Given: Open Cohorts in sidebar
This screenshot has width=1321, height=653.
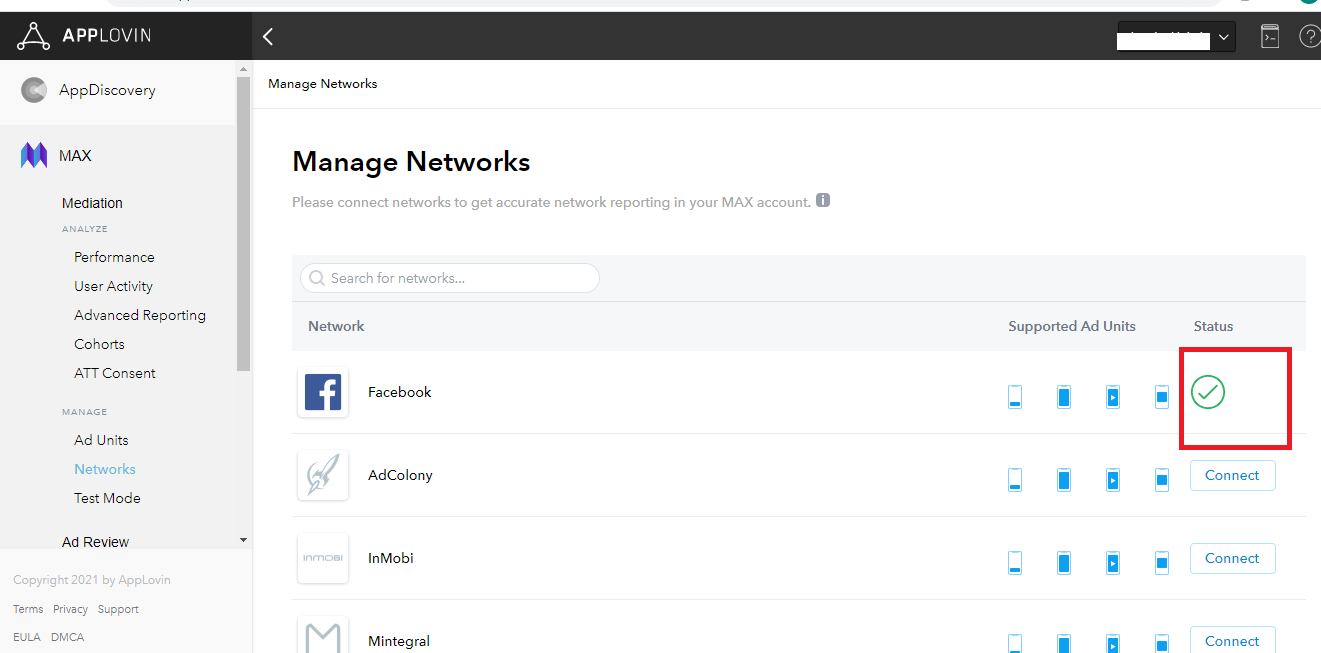Looking at the screenshot, I should [x=99, y=344].
